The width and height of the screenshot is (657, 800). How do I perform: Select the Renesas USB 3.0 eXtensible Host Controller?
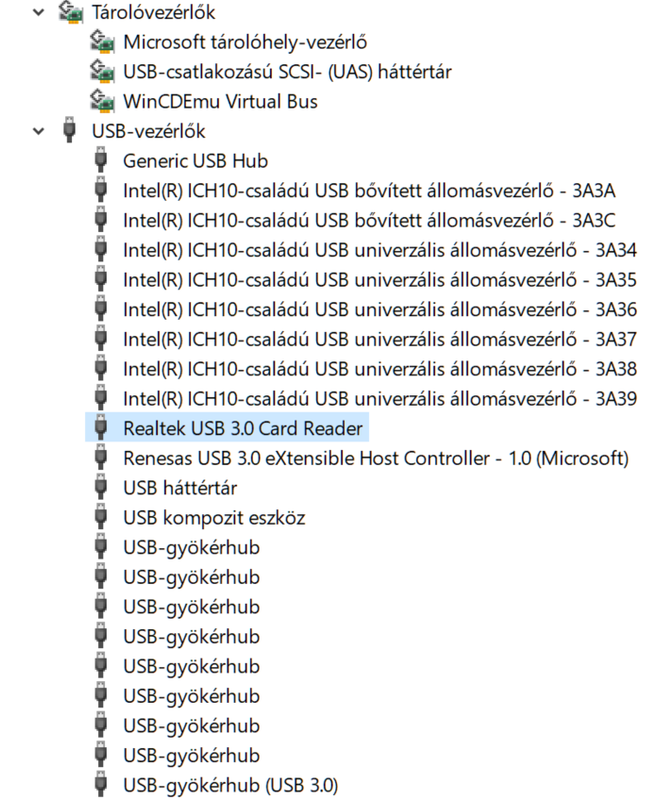click(x=375, y=458)
